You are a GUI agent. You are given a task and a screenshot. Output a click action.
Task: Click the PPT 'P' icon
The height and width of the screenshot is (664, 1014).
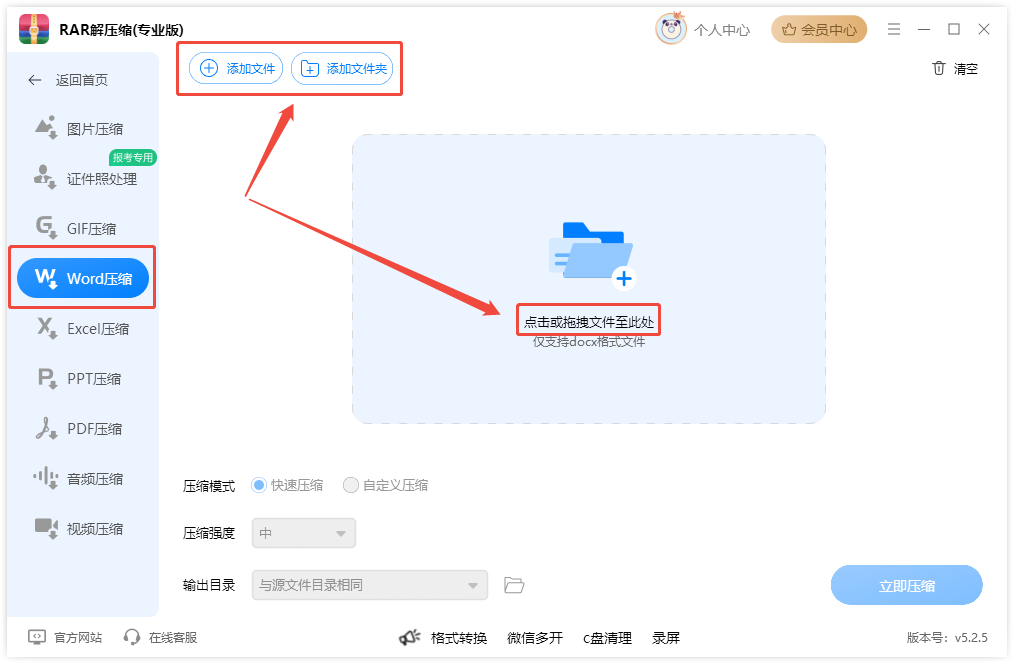47,378
